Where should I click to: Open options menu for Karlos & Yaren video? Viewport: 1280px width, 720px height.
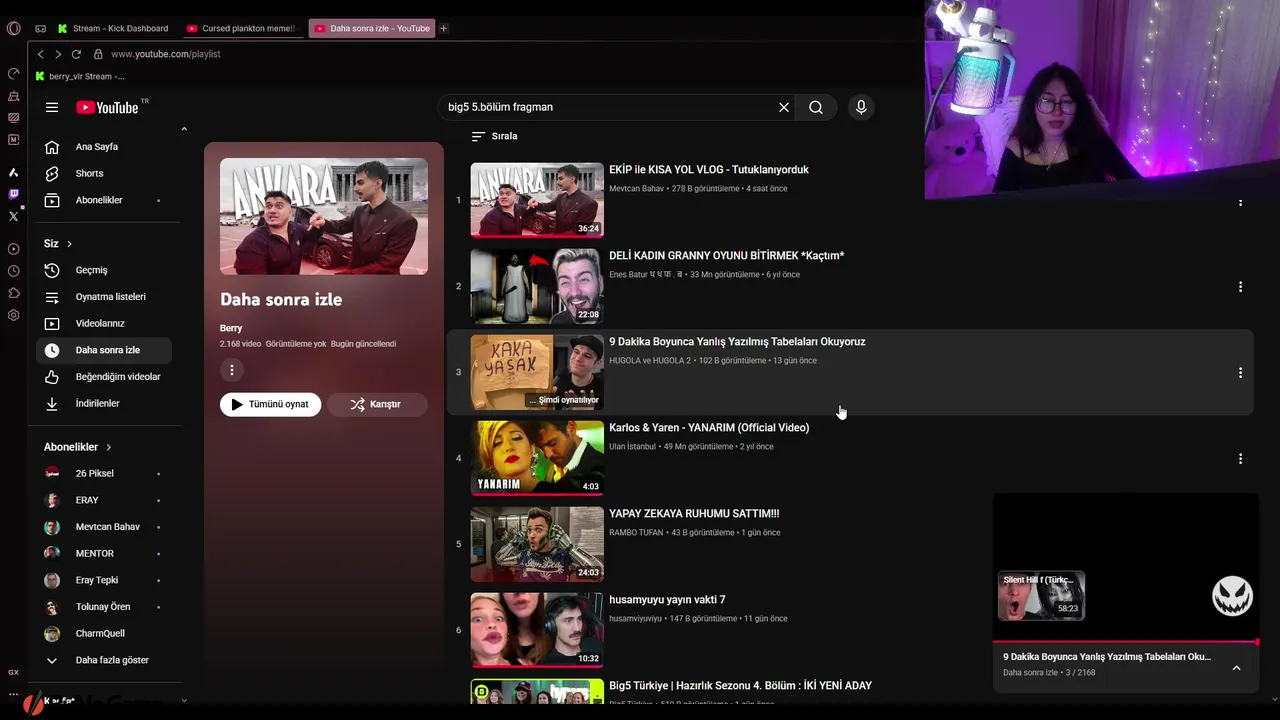1240,458
